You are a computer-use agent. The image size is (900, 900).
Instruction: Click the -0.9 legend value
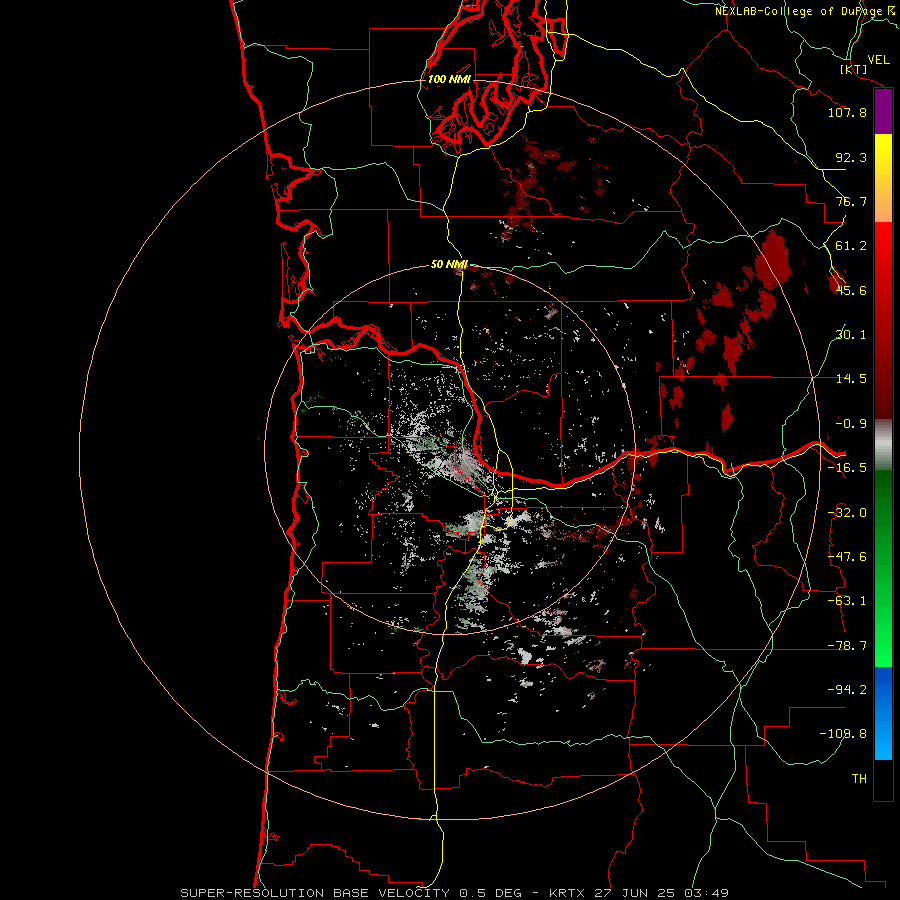click(851, 424)
